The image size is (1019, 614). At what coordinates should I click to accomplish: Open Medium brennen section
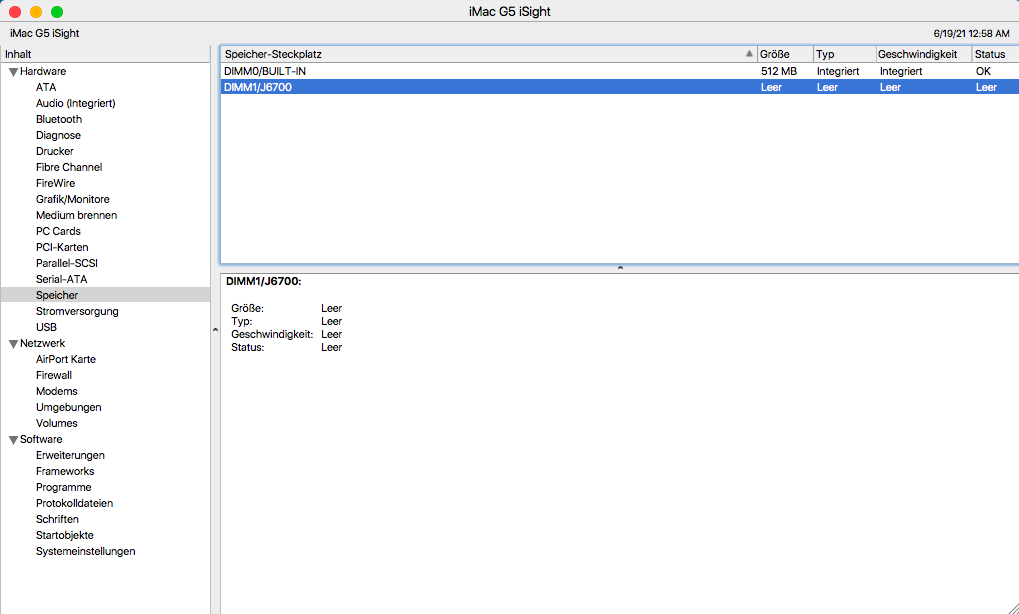(76, 215)
